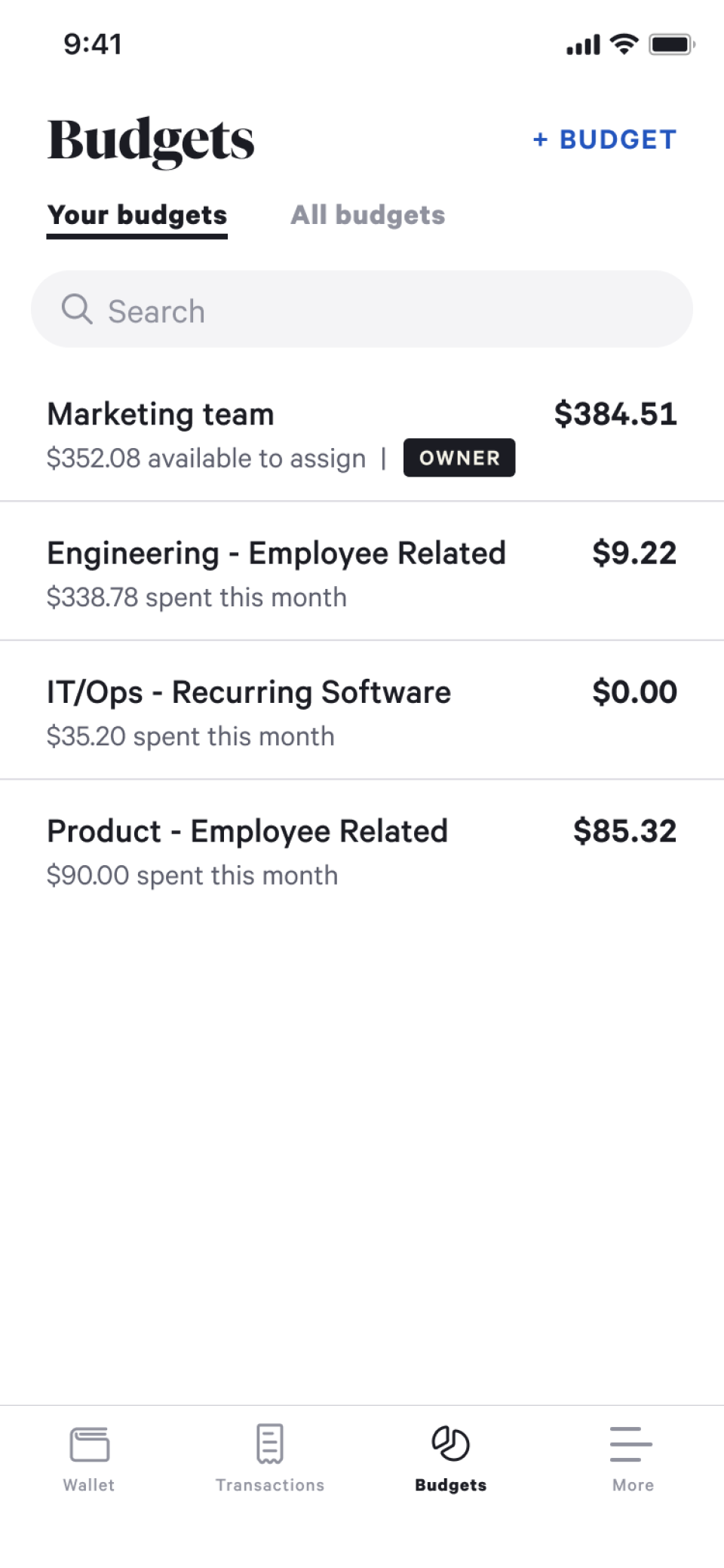724x1568 pixels.
Task: Tap the Wallet card icon
Action: tap(89, 1444)
